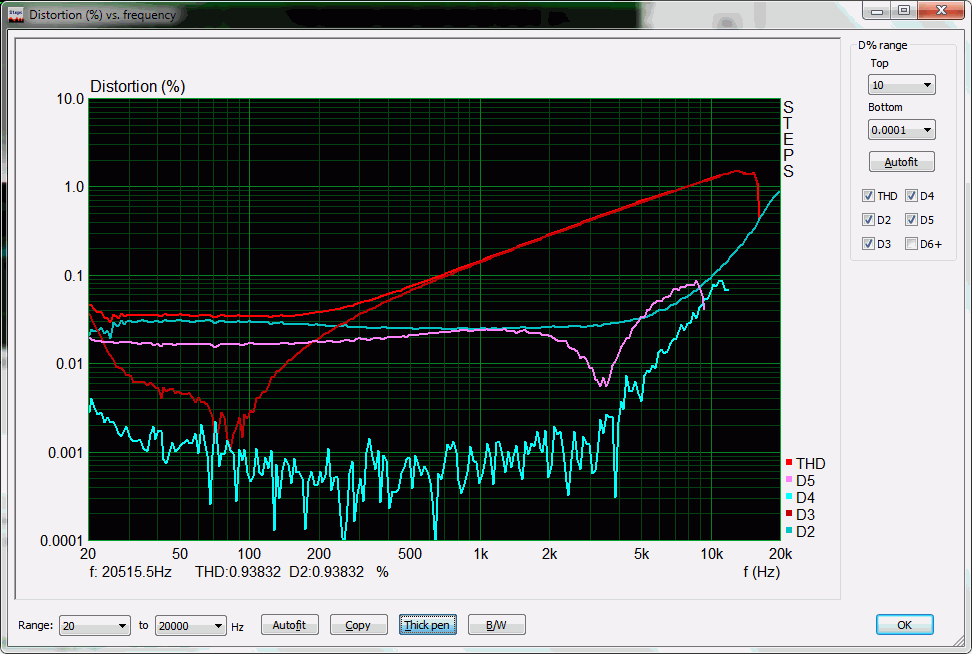Image resolution: width=972 pixels, height=654 pixels.
Task: Click the Autofit button beside the Range fields
Action: pyautogui.click(x=289, y=626)
